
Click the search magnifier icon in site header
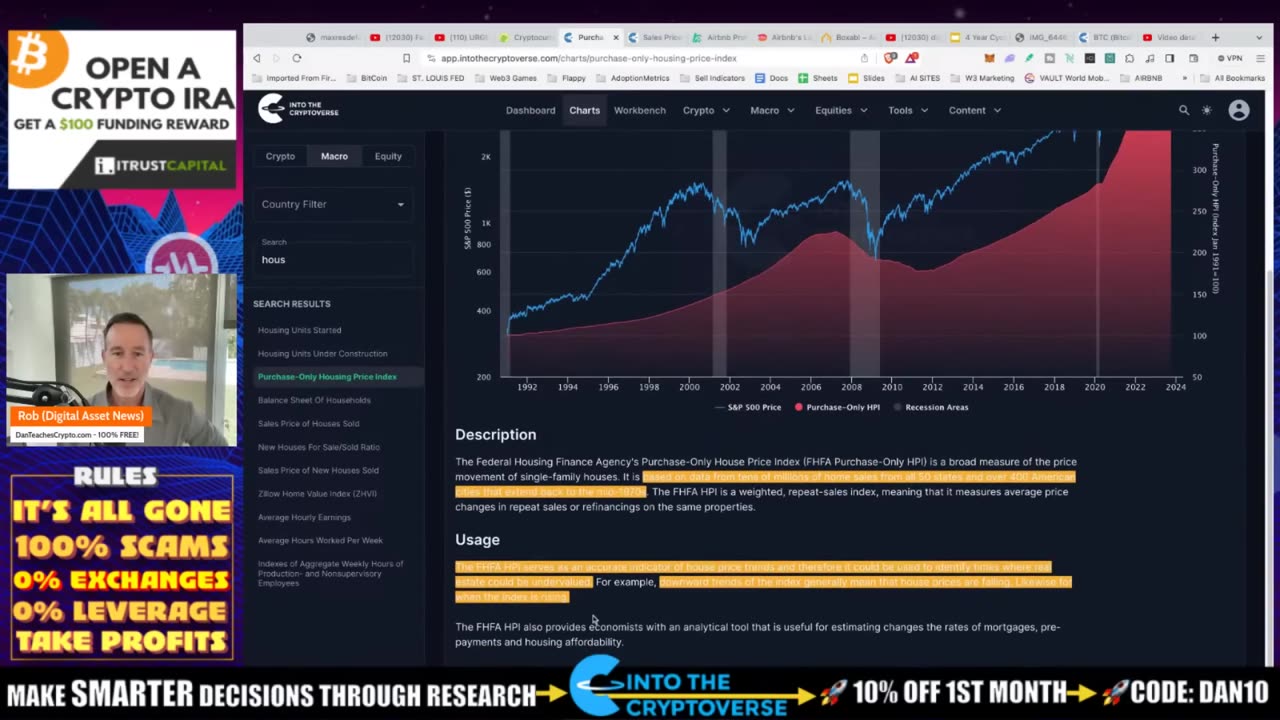click(x=1184, y=110)
